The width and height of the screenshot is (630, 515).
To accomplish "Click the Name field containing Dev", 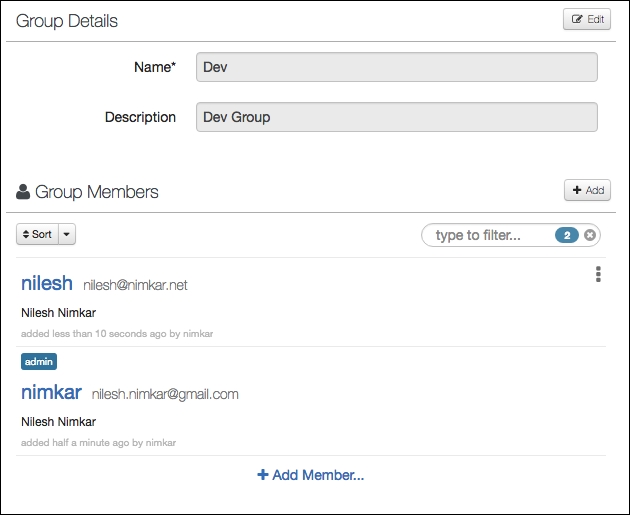I will 397,67.
